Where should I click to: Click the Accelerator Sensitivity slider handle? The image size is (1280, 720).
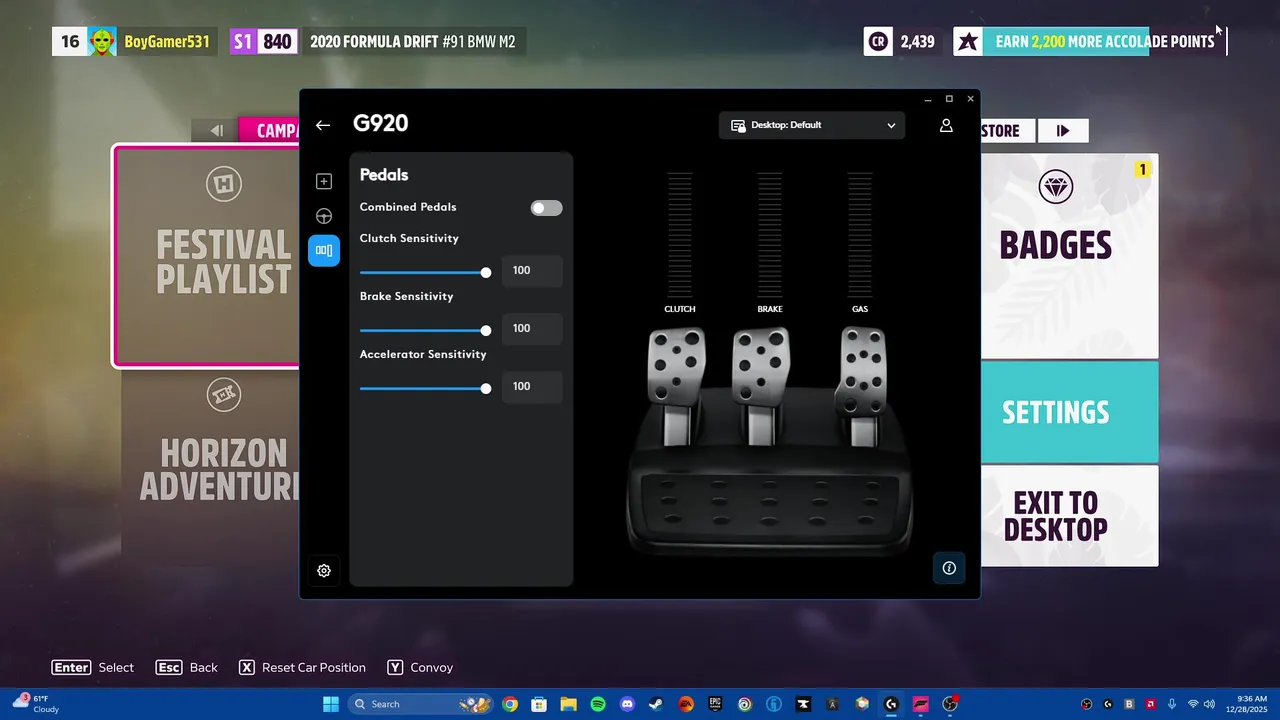click(486, 388)
